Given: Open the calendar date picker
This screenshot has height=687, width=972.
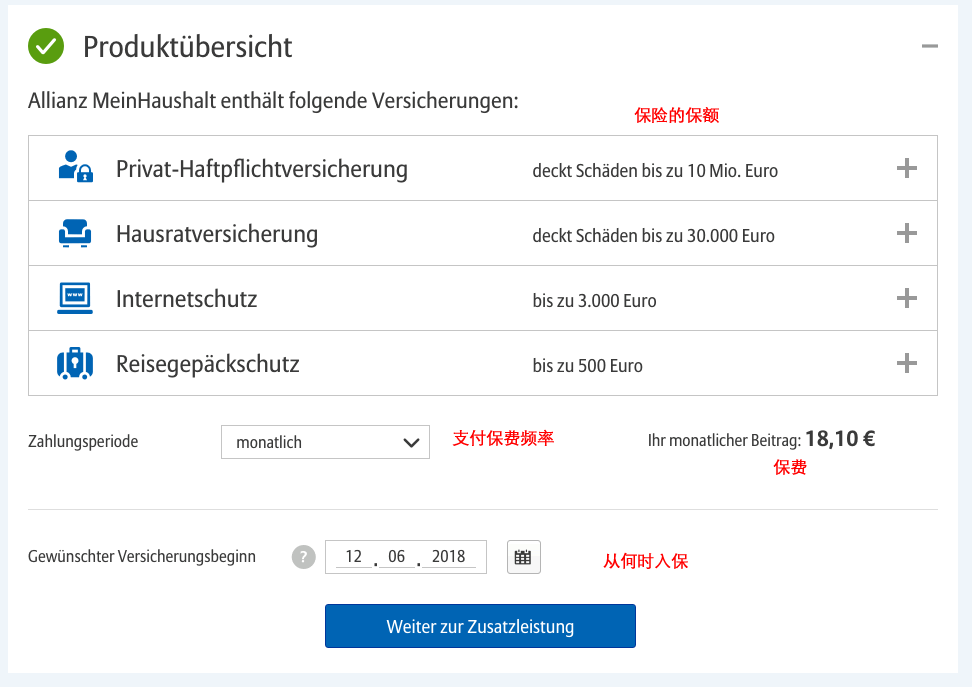Looking at the screenshot, I should coord(524,557).
